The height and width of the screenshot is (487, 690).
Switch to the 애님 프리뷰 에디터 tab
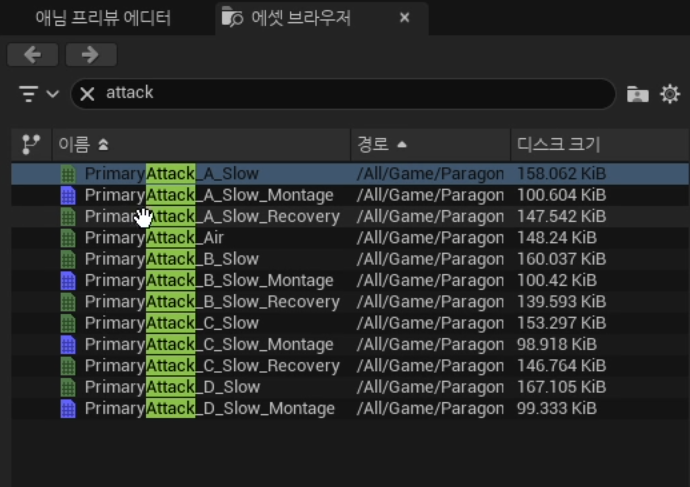103,18
